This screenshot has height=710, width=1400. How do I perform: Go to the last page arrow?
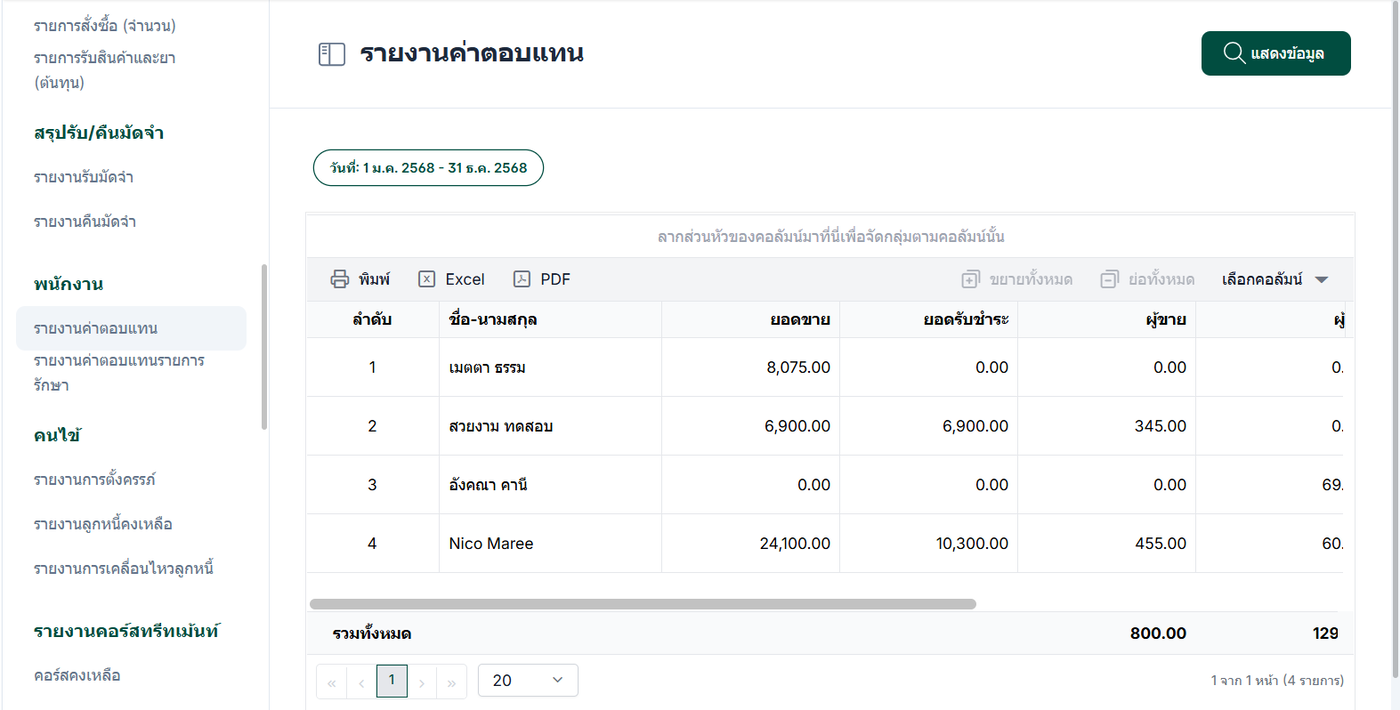pos(451,683)
